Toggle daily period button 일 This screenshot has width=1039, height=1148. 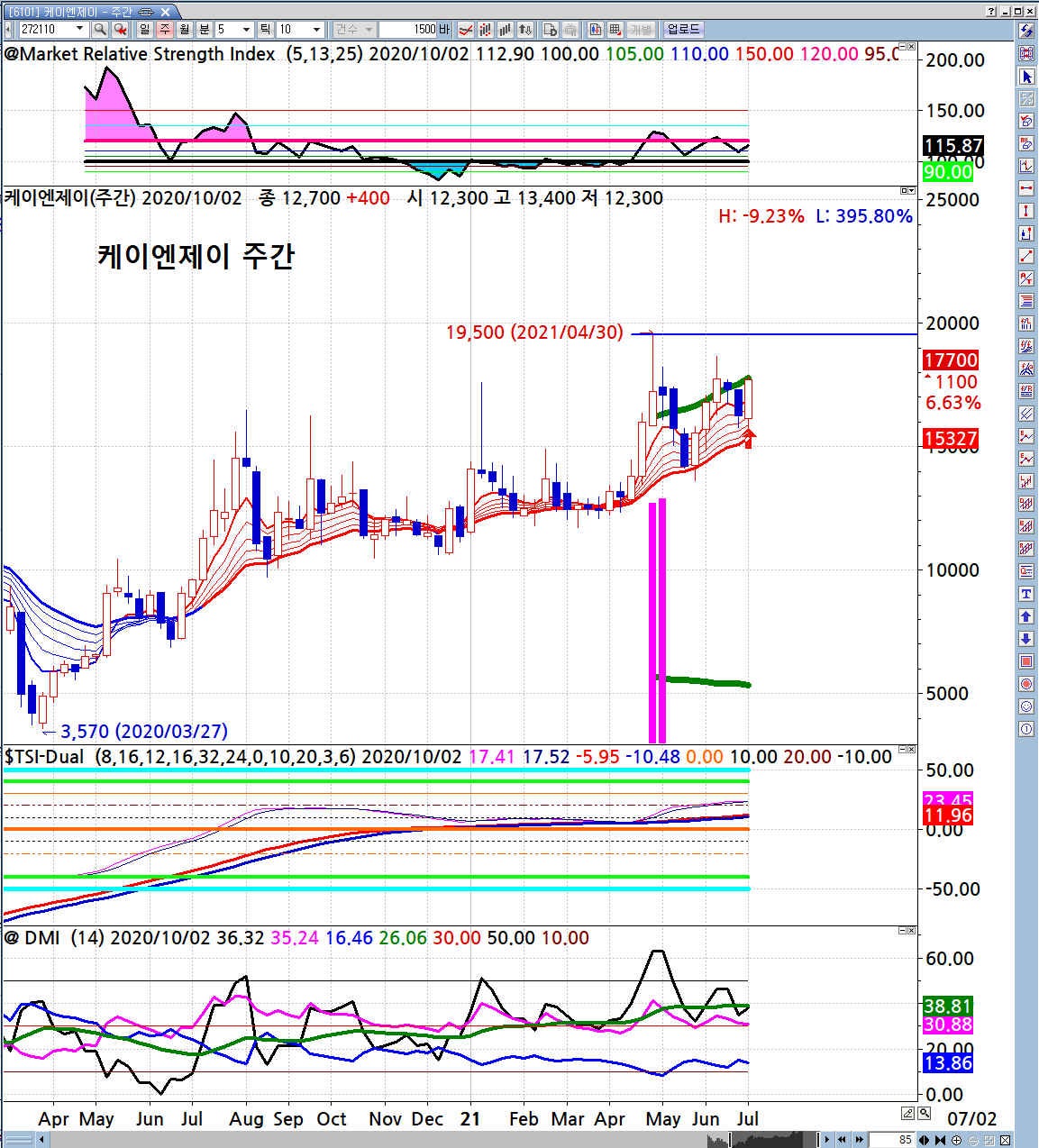[144, 29]
